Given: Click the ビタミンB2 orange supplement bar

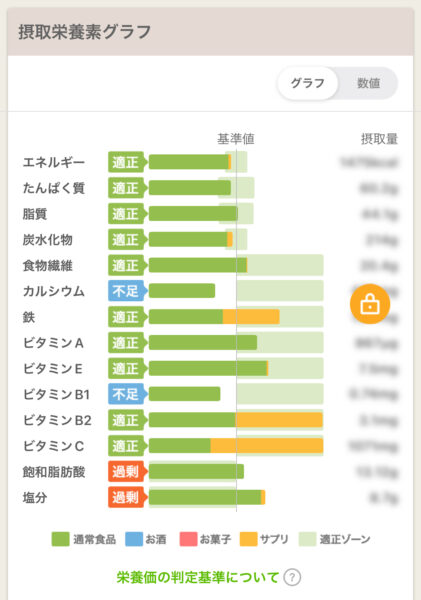Looking at the screenshot, I should point(279,420).
